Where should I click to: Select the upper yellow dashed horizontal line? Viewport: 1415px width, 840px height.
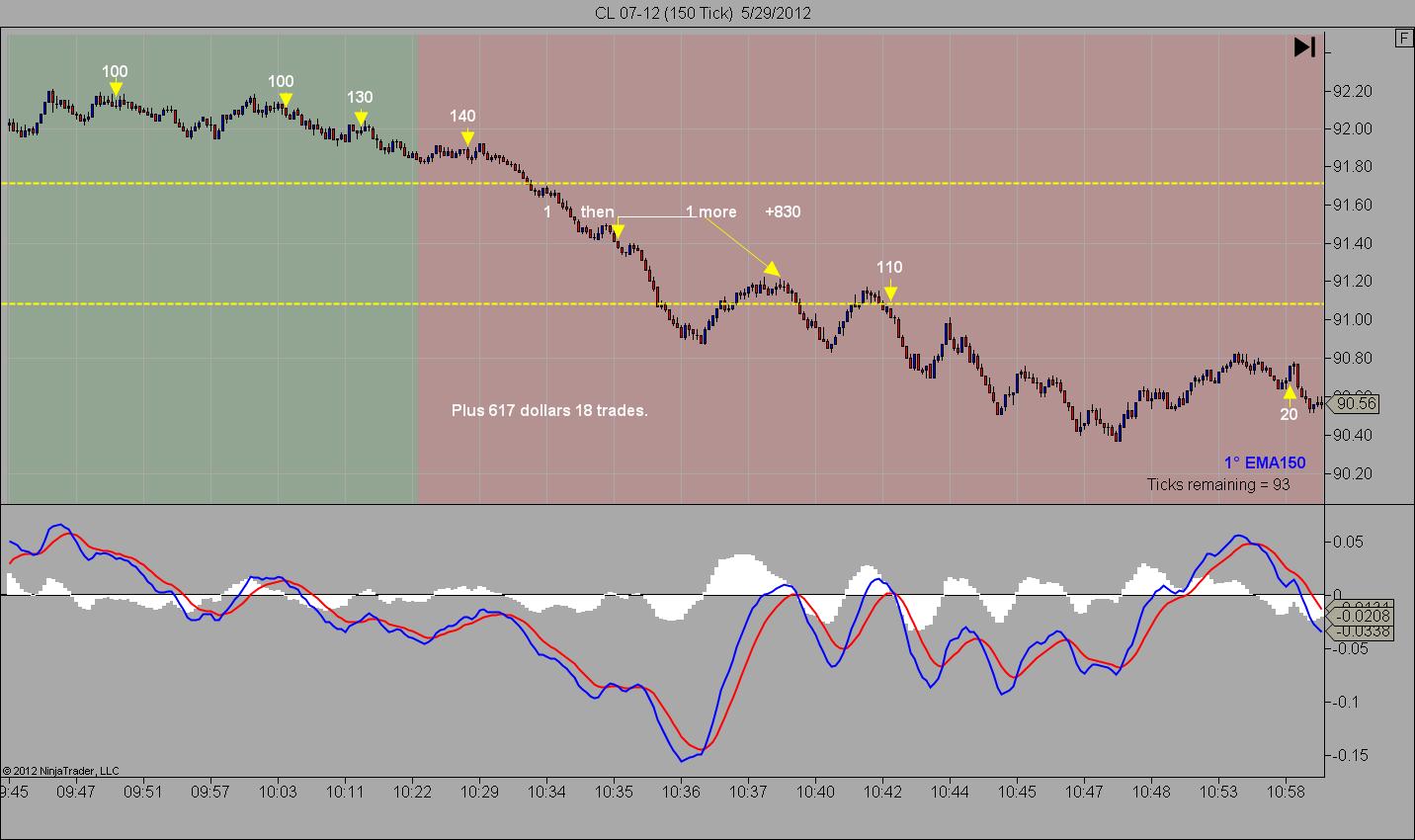661,183
